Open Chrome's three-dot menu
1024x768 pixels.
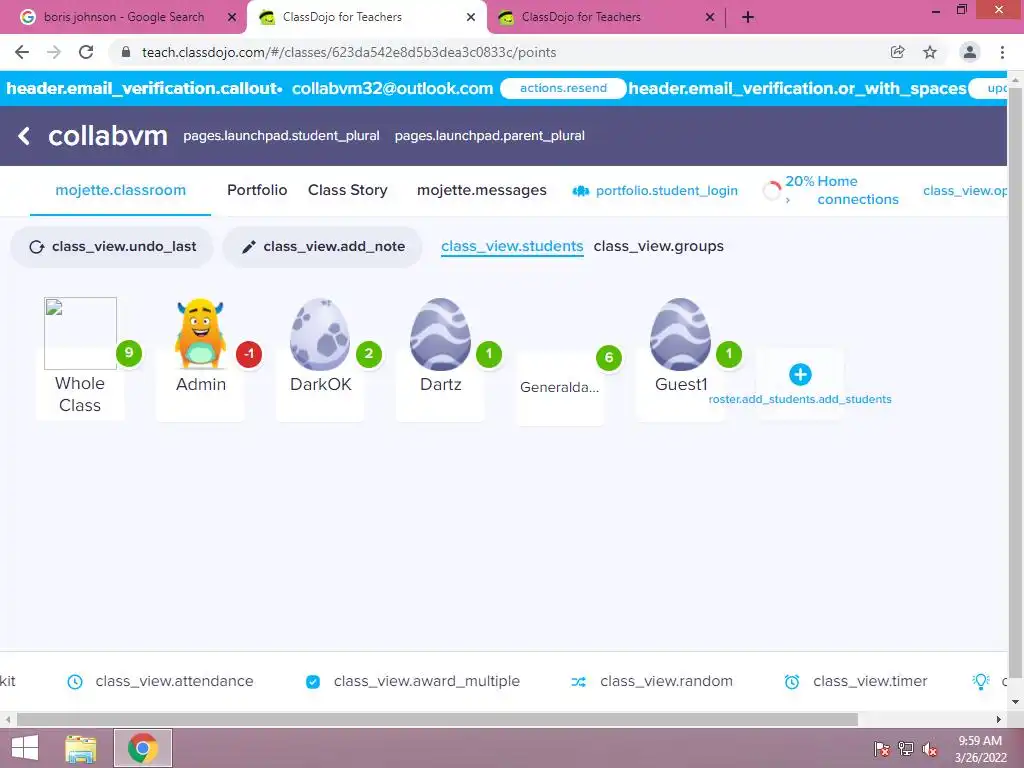point(1002,52)
